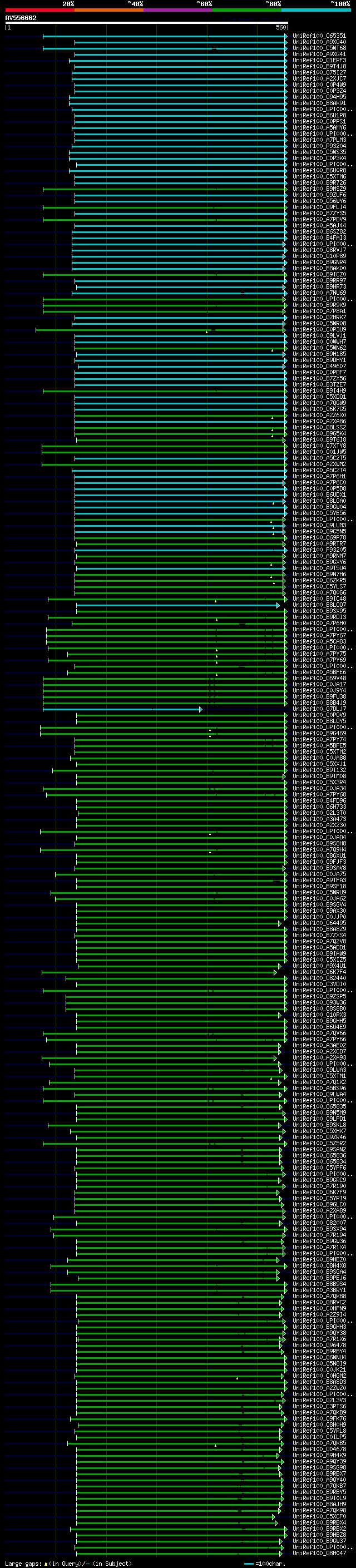Click the label UniRef100_A9TFA3
This screenshot has width=356, height=1568.
pos(319,880)
